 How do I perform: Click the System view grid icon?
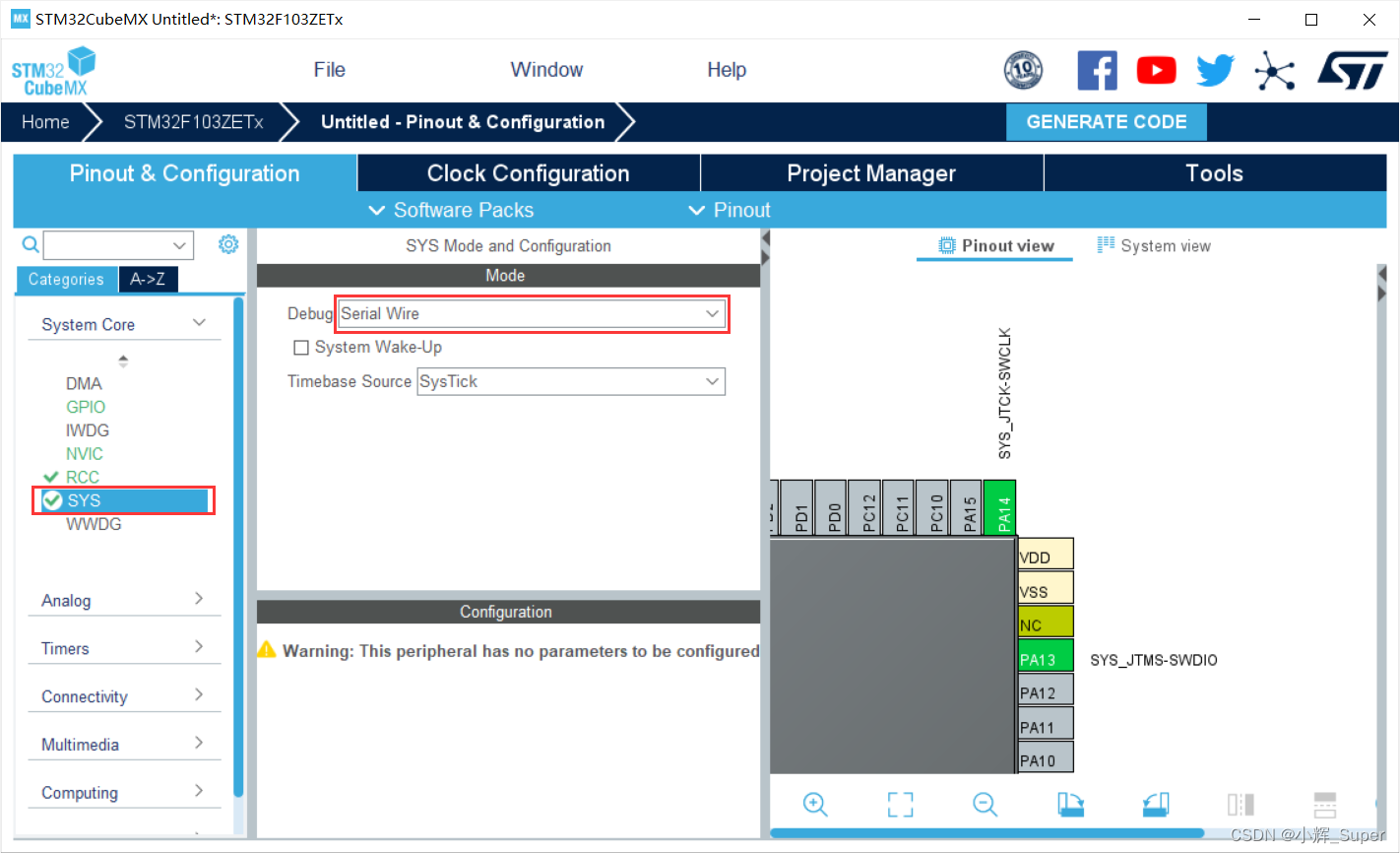pos(1106,245)
